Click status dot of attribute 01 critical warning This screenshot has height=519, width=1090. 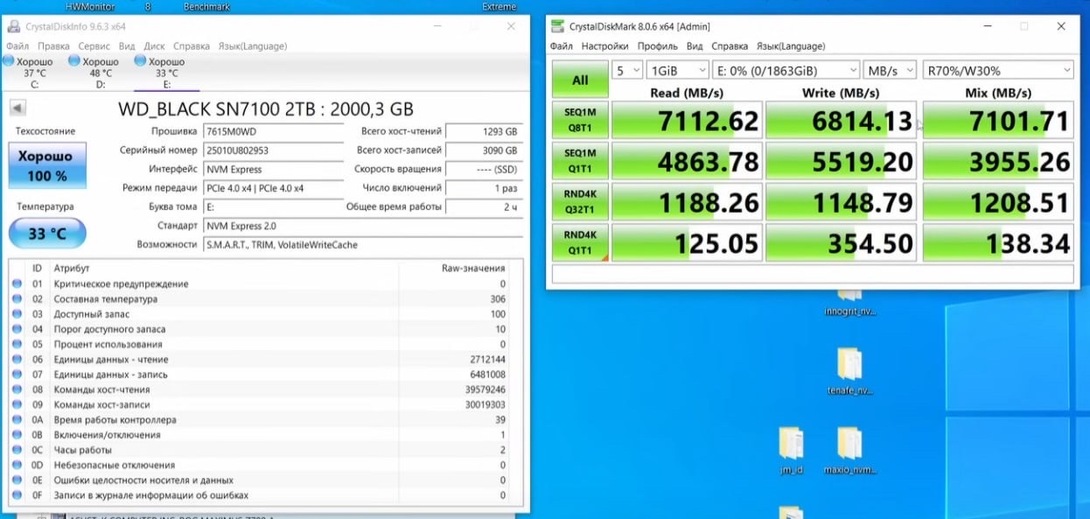click(x=17, y=283)
